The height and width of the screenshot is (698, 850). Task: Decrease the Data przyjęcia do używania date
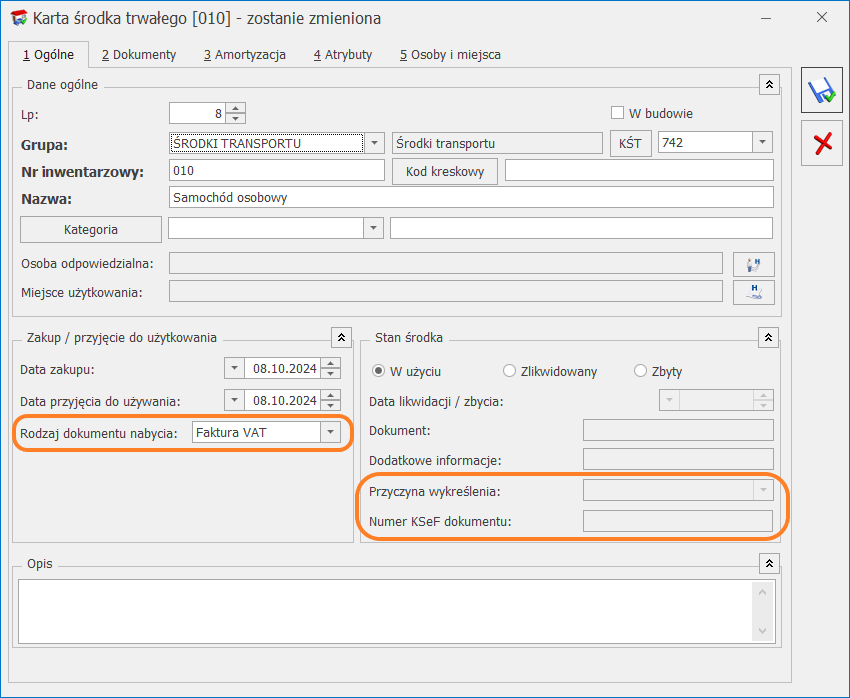click(x=331, y=405)
